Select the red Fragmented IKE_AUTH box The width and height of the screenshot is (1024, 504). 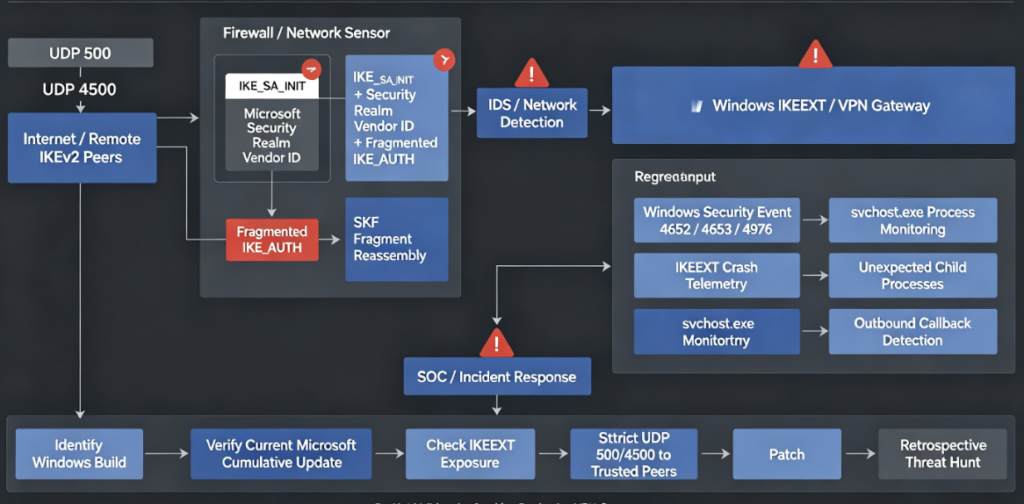(x=272, y=240)
